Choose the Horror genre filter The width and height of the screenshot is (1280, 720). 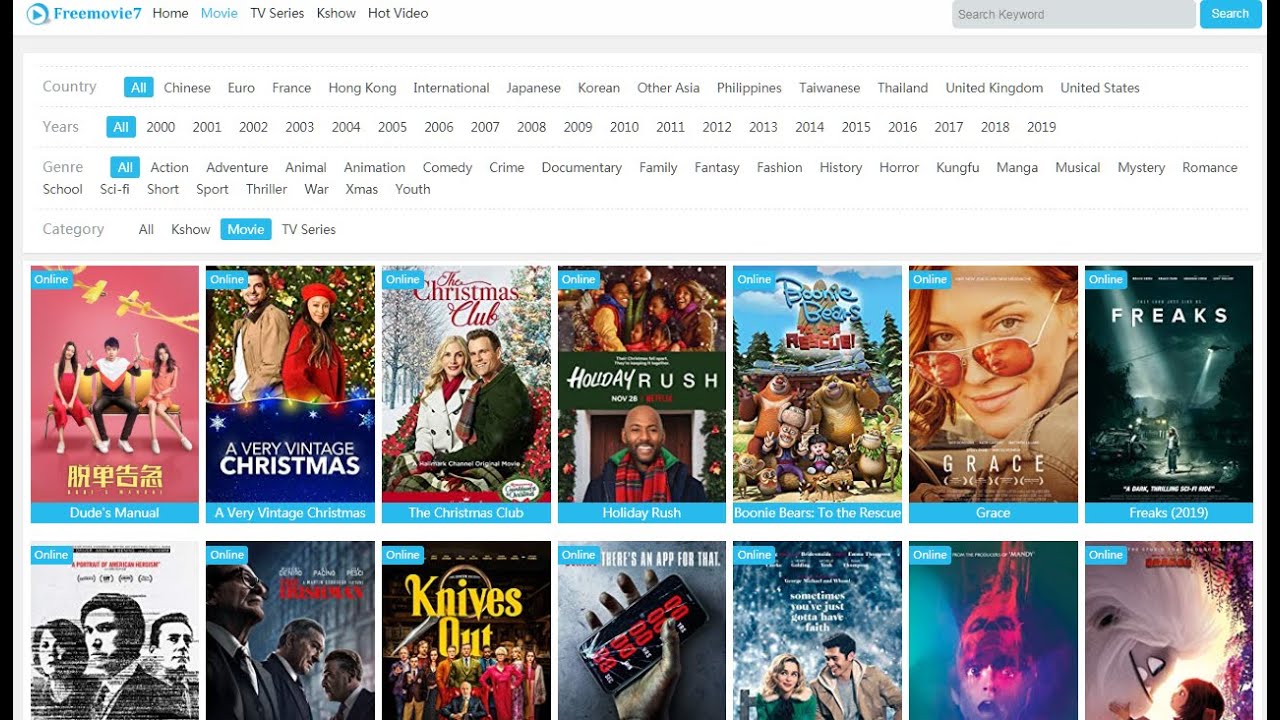[x=898, y=168]
